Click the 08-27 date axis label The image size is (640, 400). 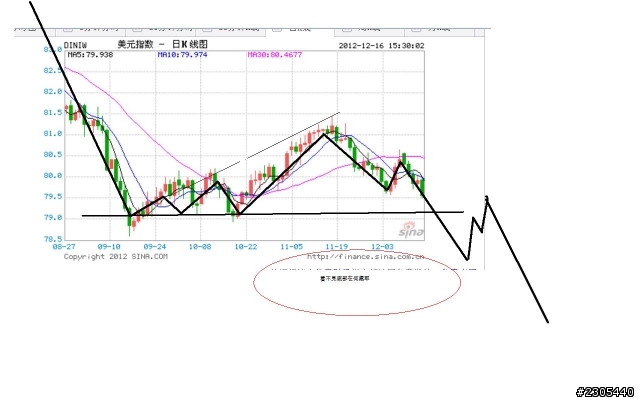coord(64,247)
